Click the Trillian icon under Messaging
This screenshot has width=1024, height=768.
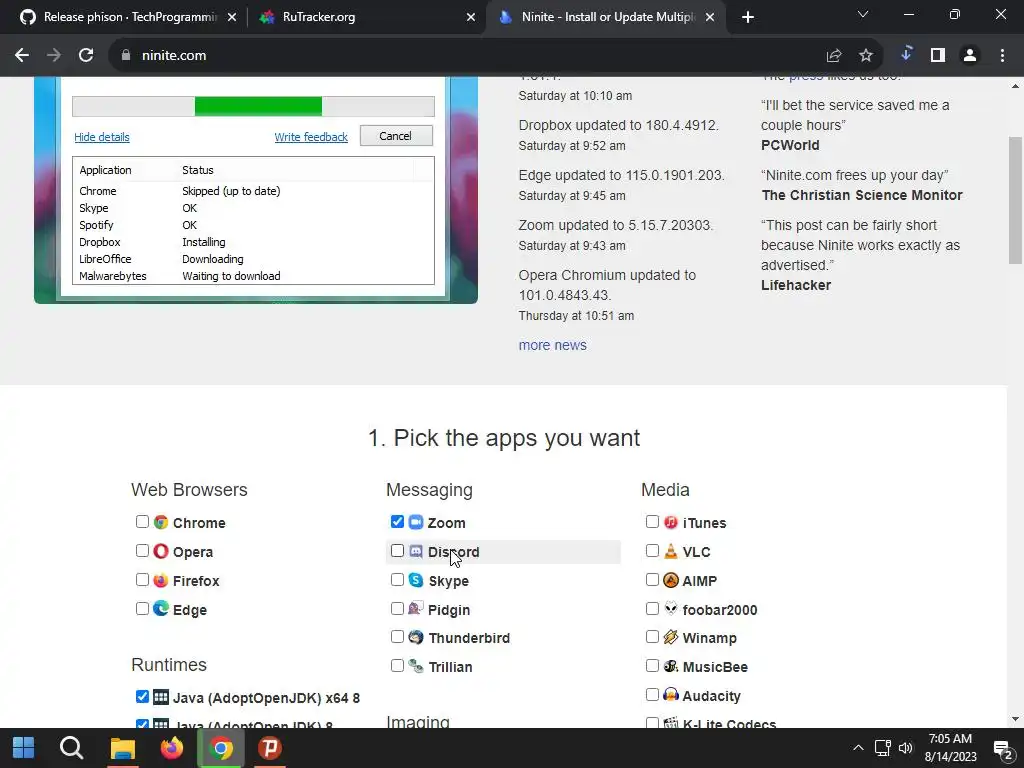[x=416, y=666]
